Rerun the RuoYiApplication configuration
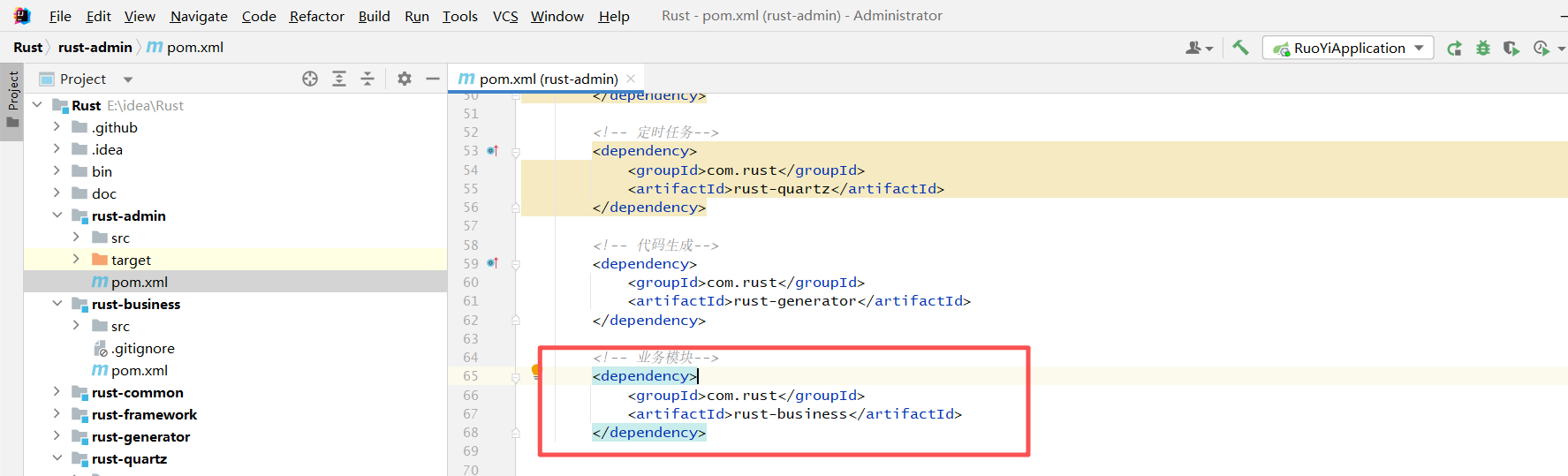 coord(1454,49)
